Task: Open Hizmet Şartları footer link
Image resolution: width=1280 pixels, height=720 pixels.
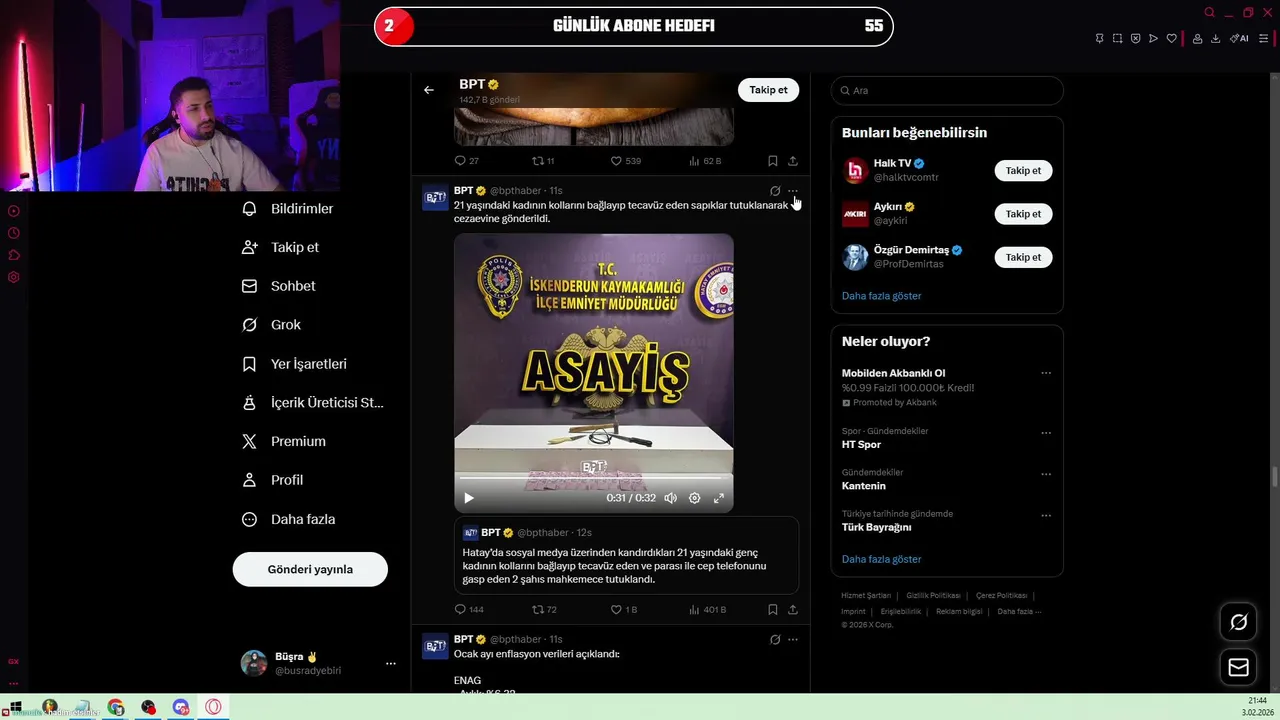Action: pos(866,595)
